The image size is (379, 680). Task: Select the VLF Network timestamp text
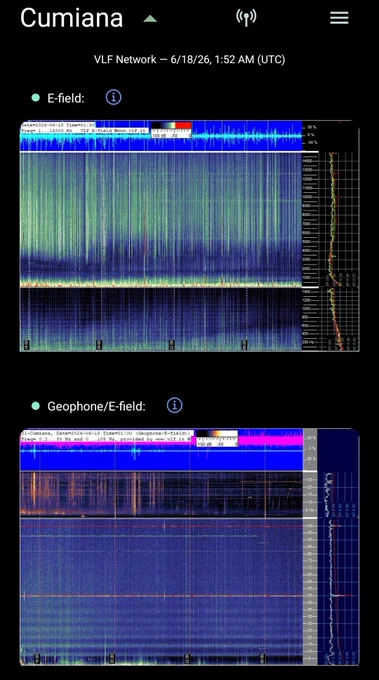pyautogui.click(x=190, y=59)
